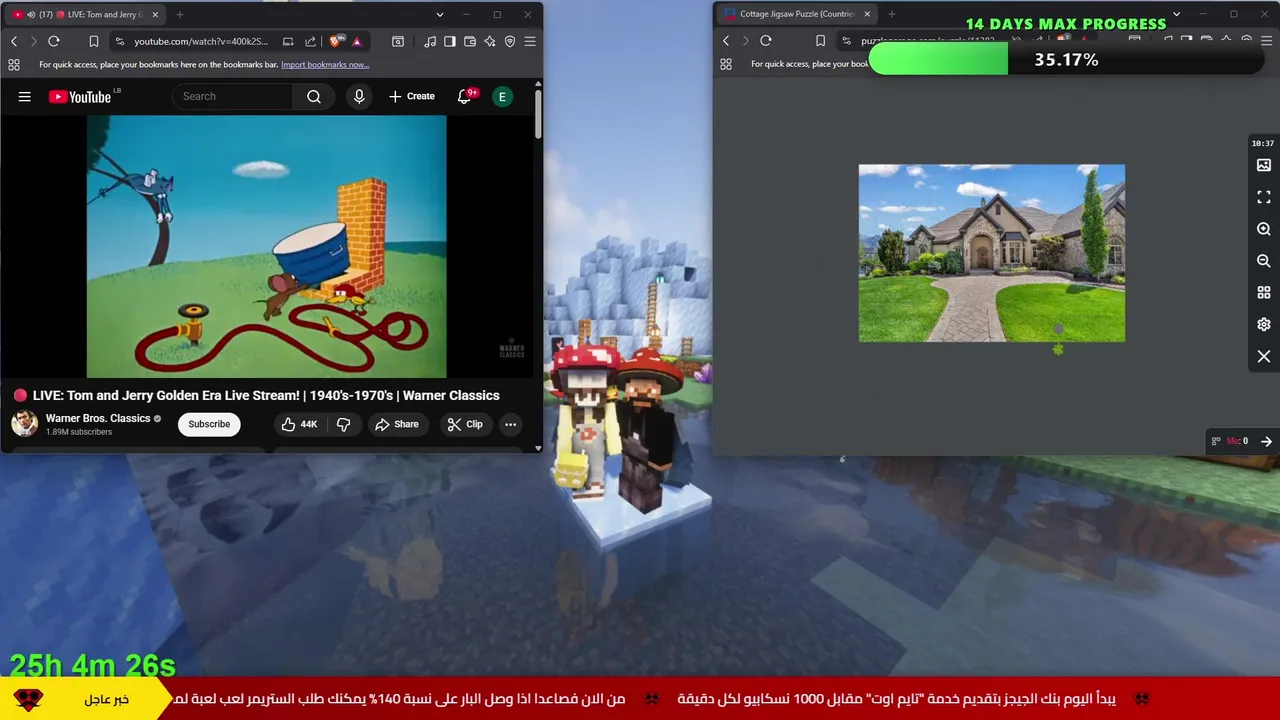Go to the YouTube home logo
The image size is (1280, 720).
coord(80,97)
